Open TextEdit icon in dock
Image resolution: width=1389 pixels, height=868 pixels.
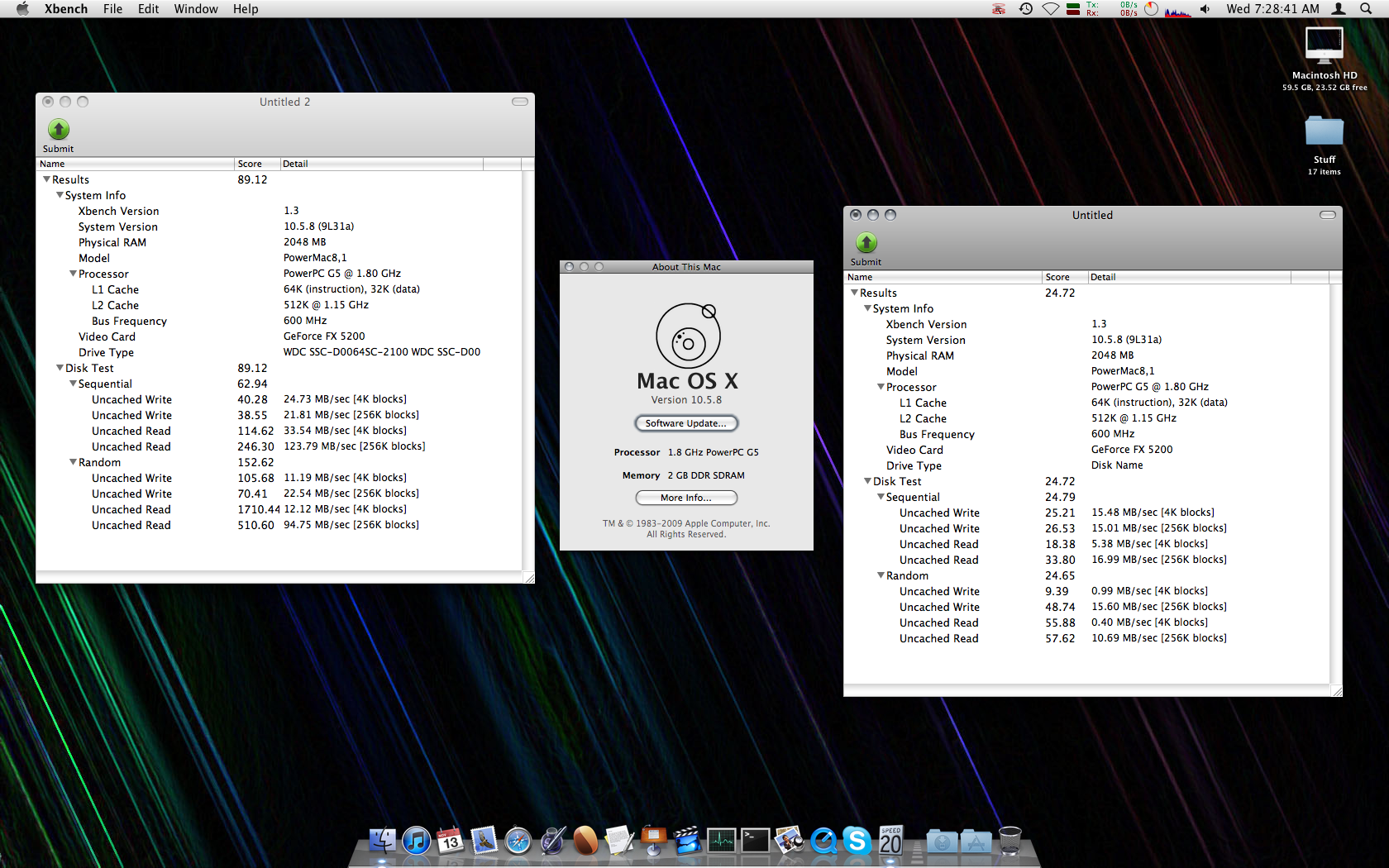619,841
